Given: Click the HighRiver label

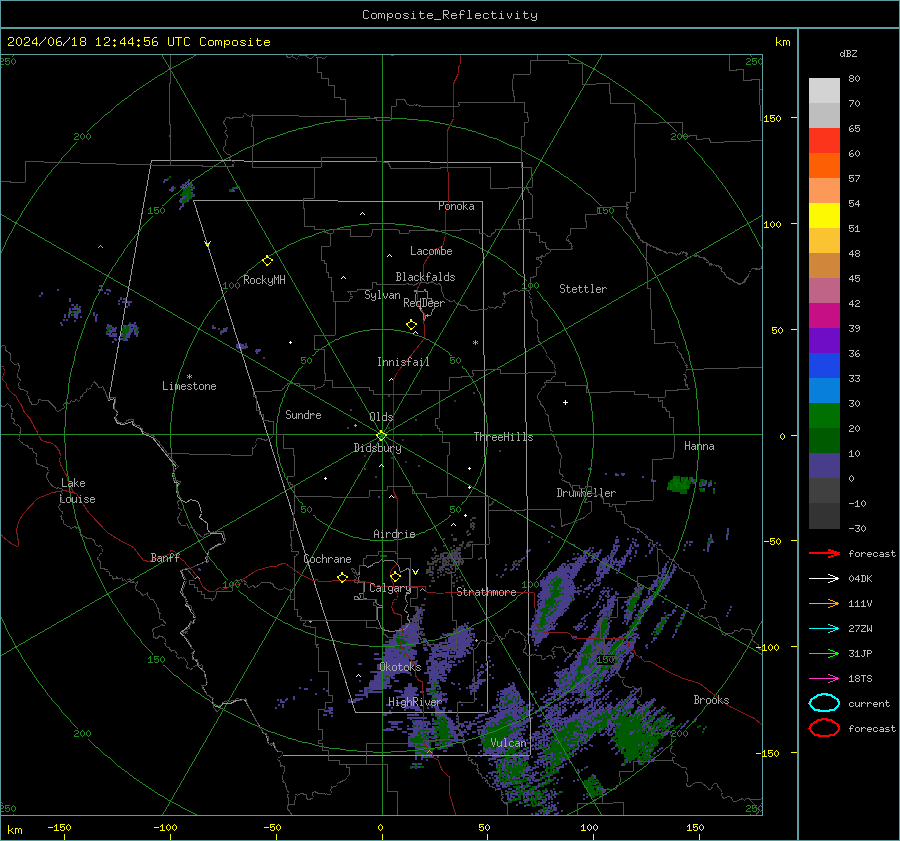Looking at the screenshot, I should click(415, 702).
